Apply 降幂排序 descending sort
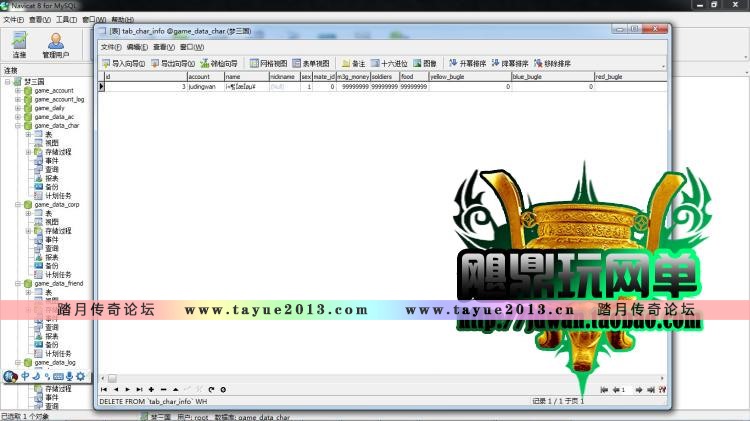The height and width of the screenshot is (421, 750). click(x=510, y=63)
